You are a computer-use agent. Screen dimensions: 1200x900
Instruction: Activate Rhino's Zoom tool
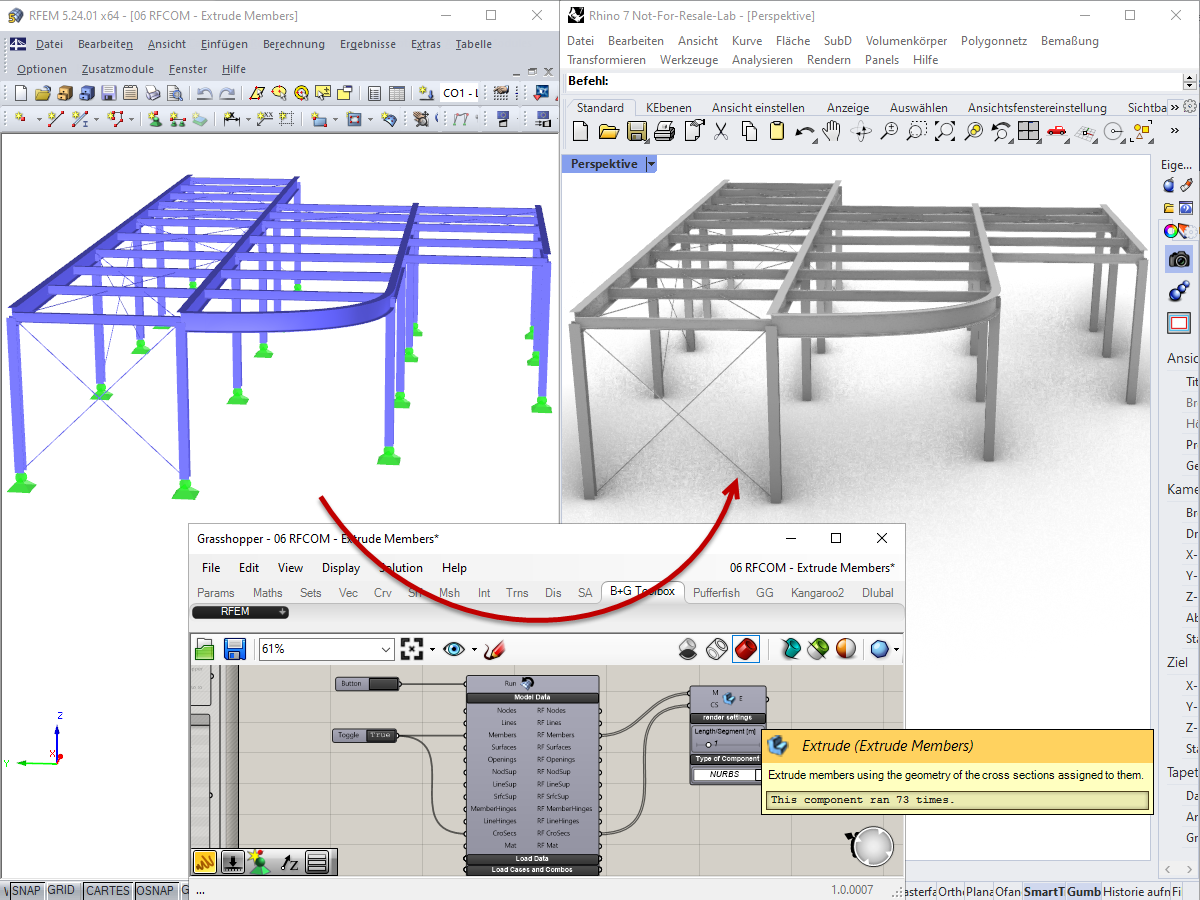coord(889,131)
